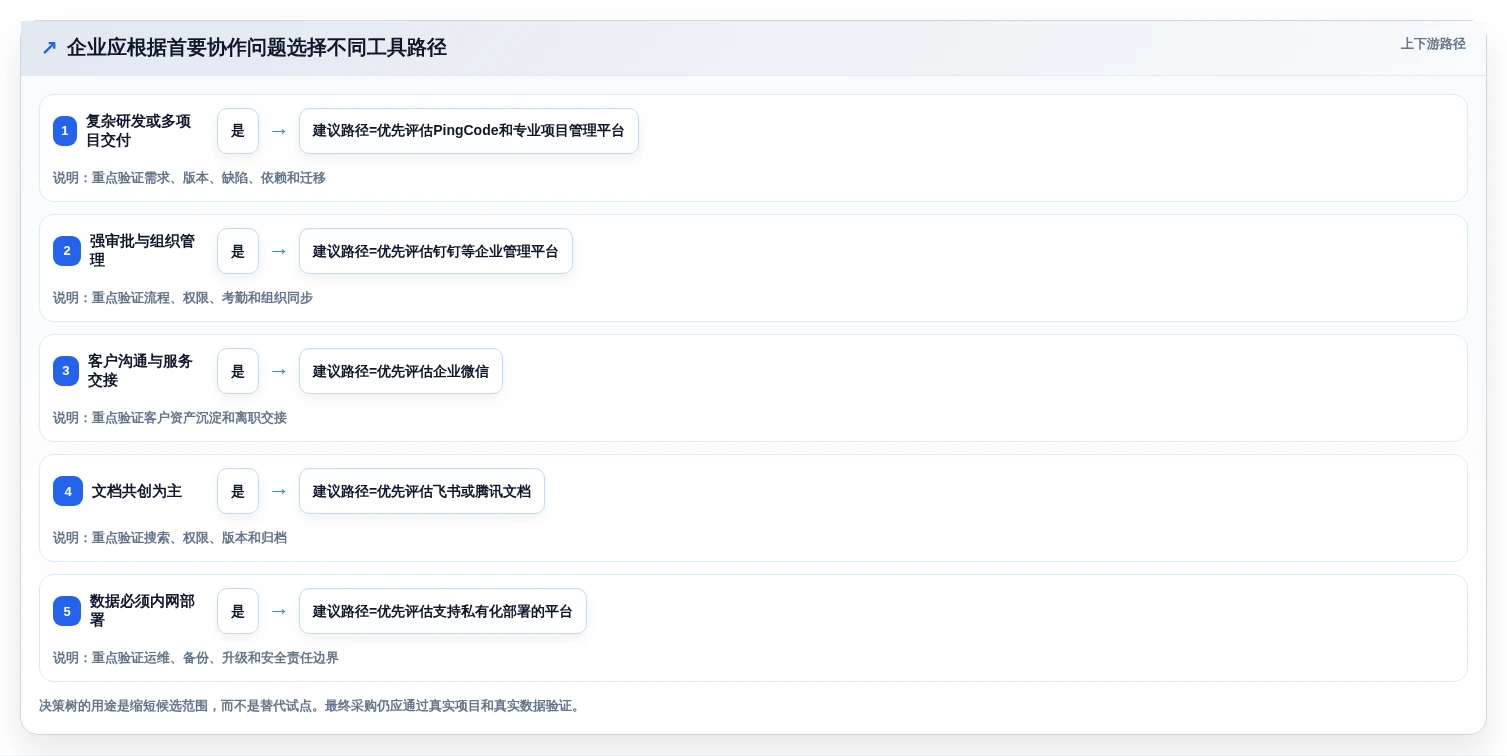Click the question text 文档共创为主
The height and width of the screenshot is (756, 1507).
(137, 491)
